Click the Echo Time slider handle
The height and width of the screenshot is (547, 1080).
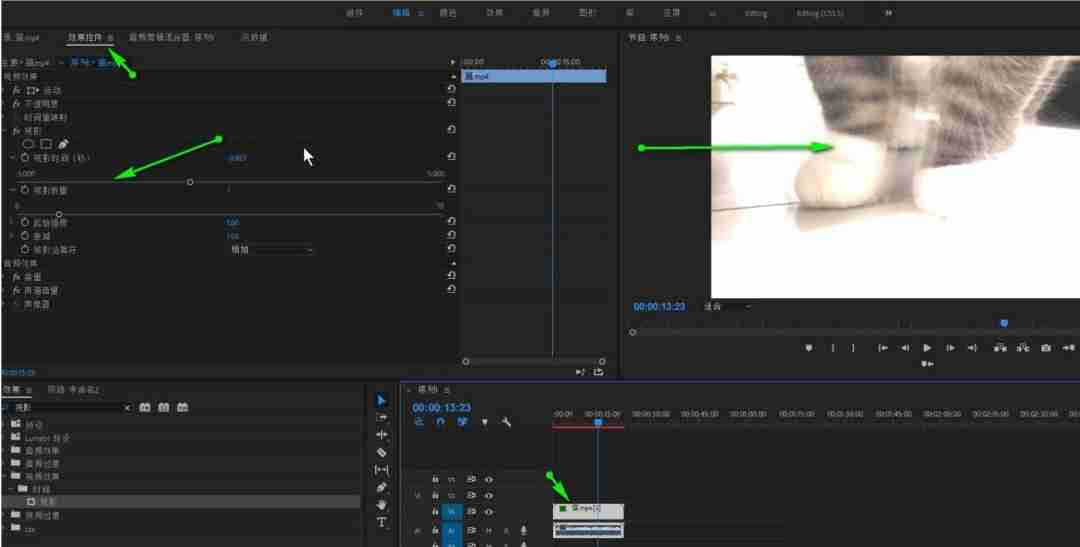click(x=190, y=182)
